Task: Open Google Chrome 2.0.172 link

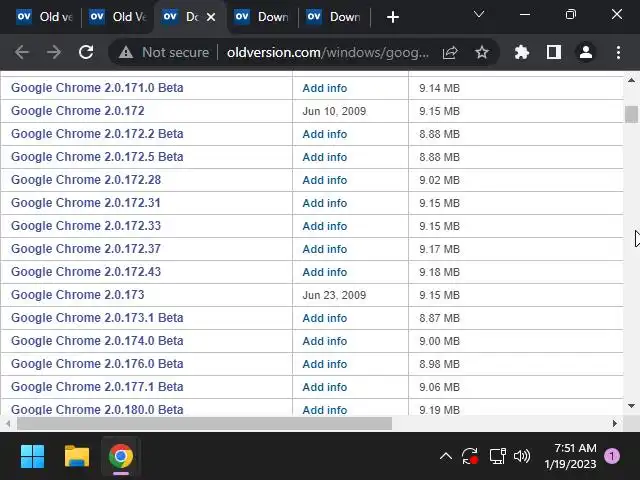Action: [x=78, y=111]
